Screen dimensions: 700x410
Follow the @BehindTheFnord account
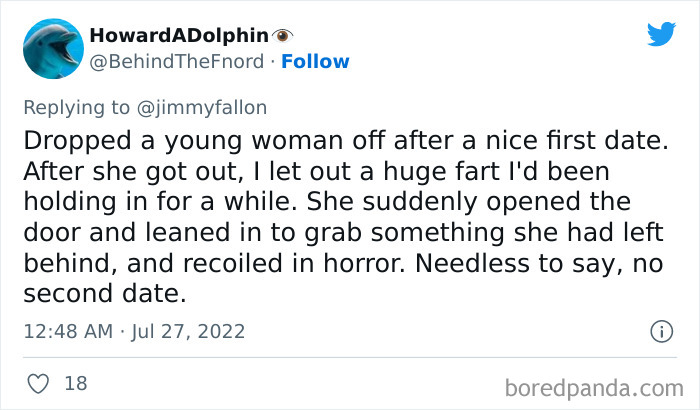click(x=315, y=62)
